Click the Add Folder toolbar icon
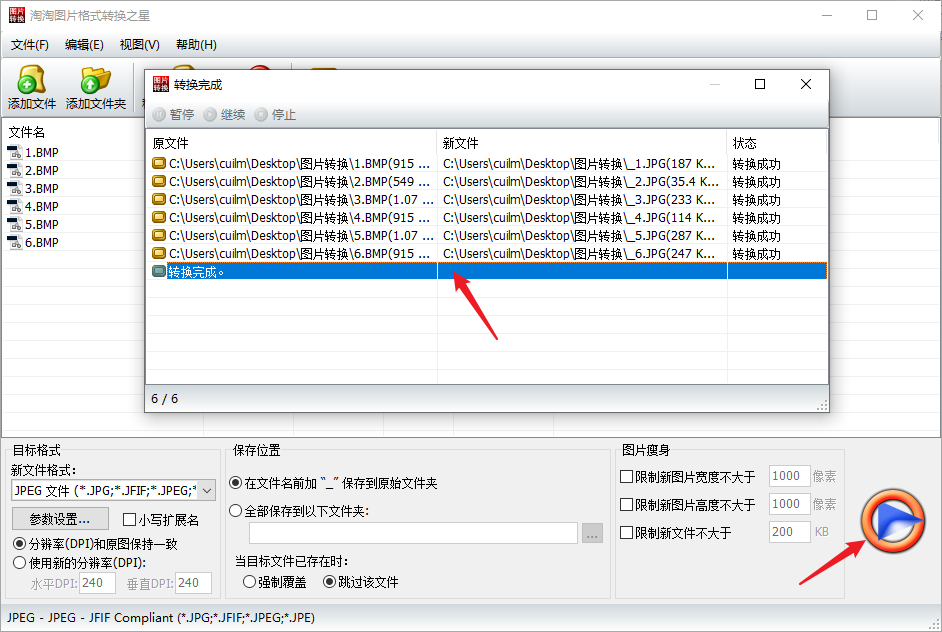This screenshot has height=632, width=942. [x=96, y=81]
